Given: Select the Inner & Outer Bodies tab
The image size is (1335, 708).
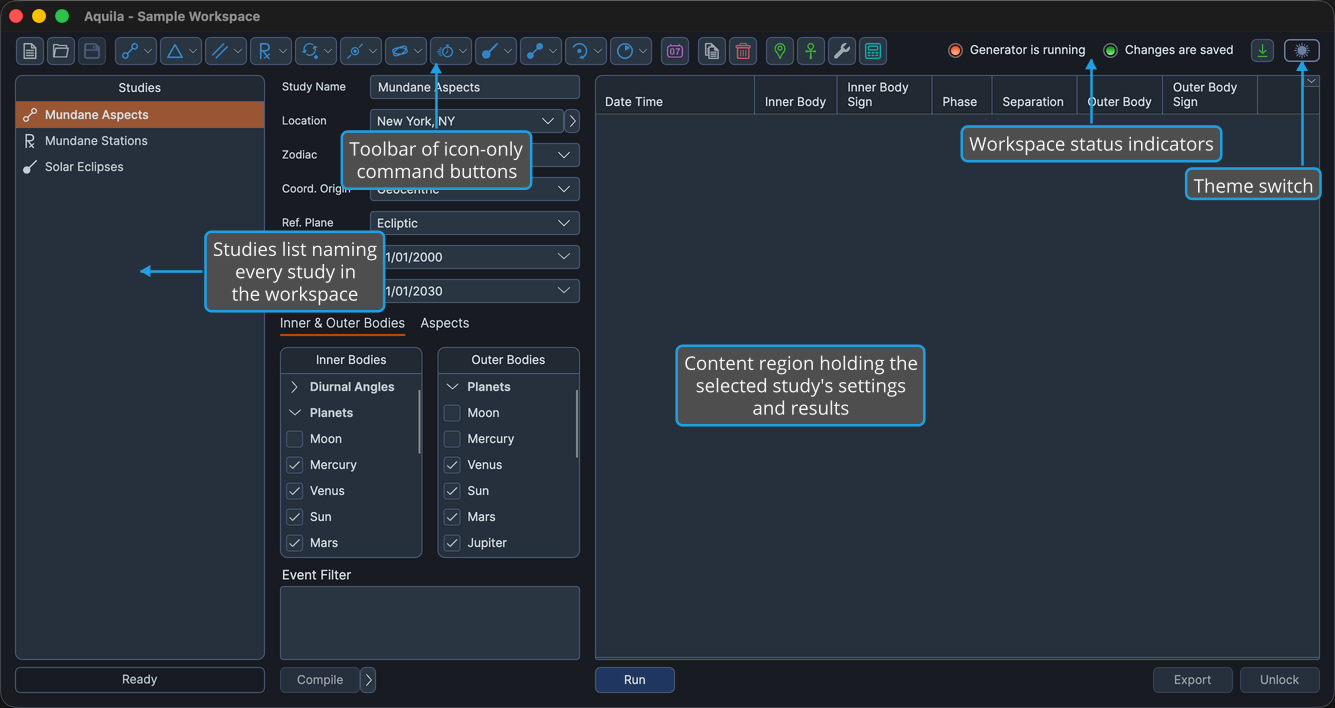Looking at the screenshot, I should pos(342,323).
